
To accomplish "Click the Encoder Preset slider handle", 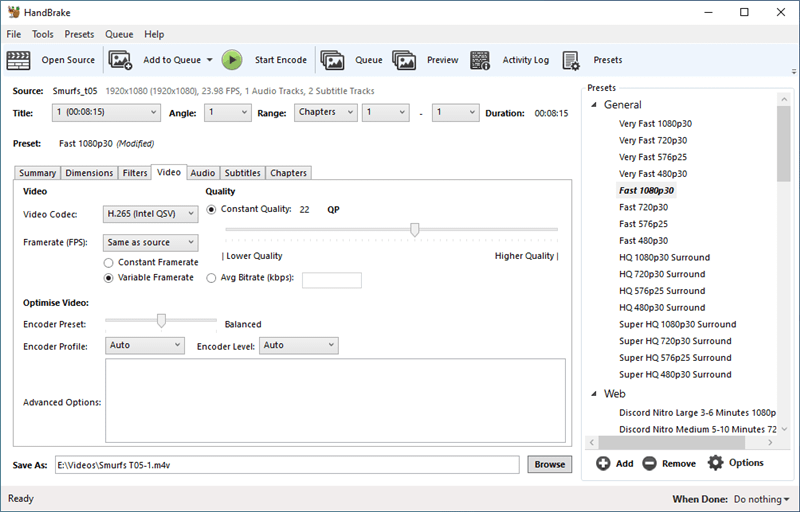I will click(161, 321).
